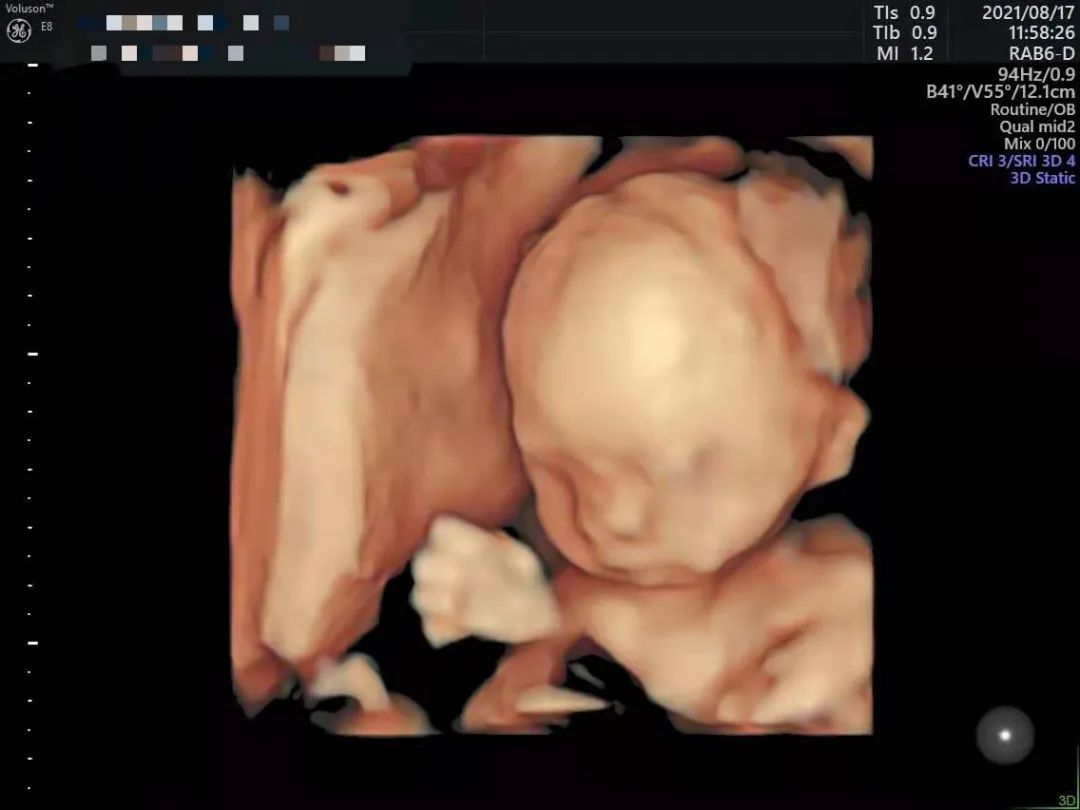Click the Routine/OB preset label
The height and width of the screenshot is (810, 1080).
[1032, 109]
